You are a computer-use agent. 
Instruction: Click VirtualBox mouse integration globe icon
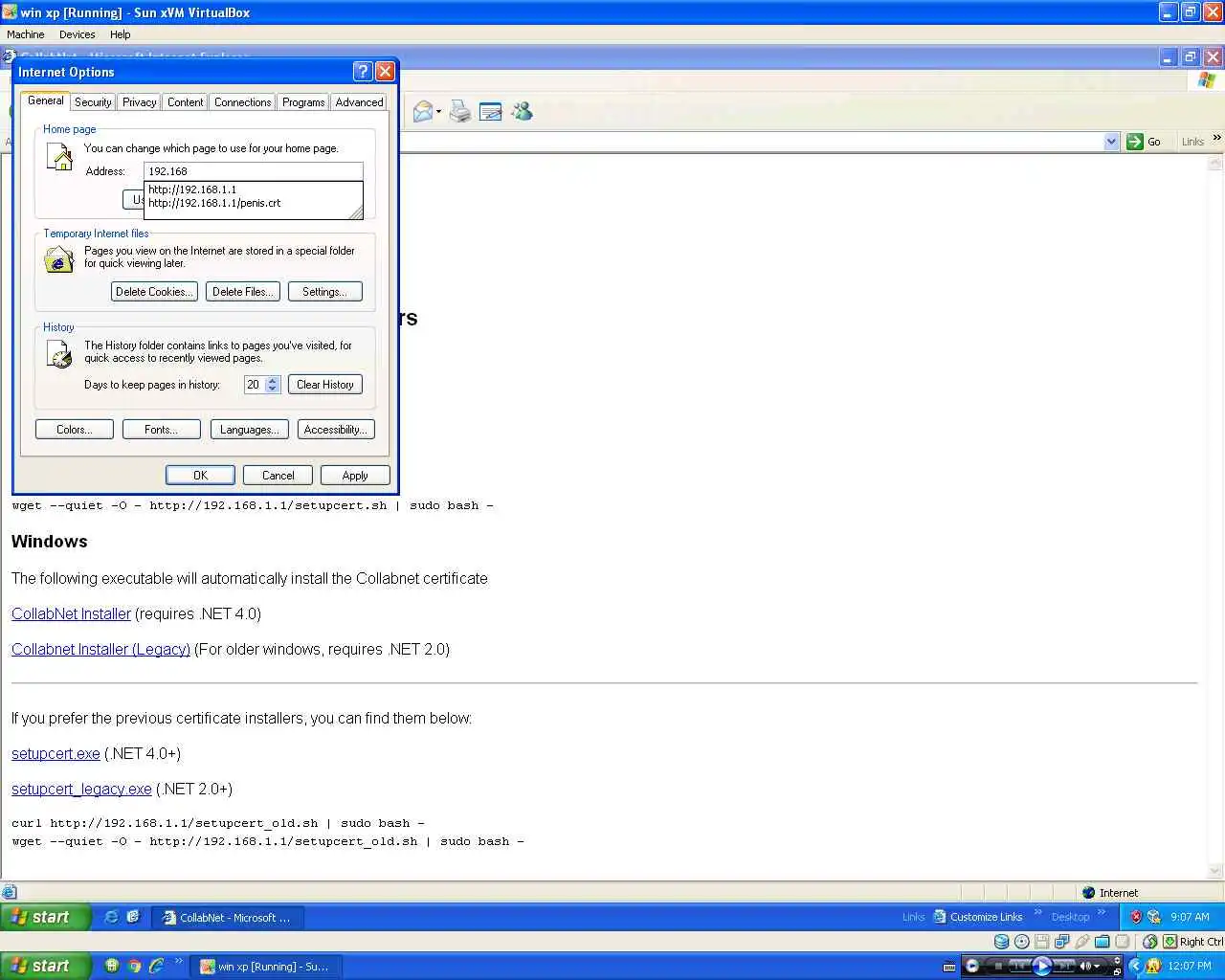(1150, 942)
